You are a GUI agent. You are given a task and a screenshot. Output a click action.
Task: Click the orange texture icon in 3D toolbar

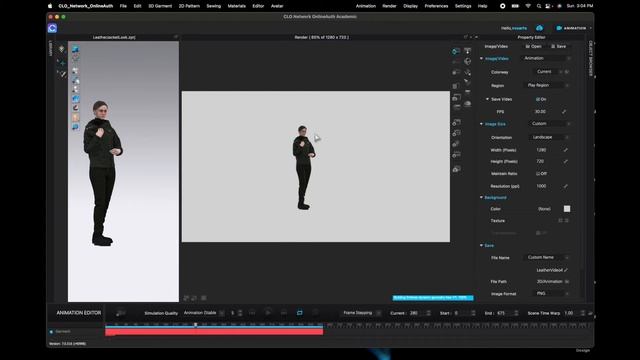coord(76,118)
